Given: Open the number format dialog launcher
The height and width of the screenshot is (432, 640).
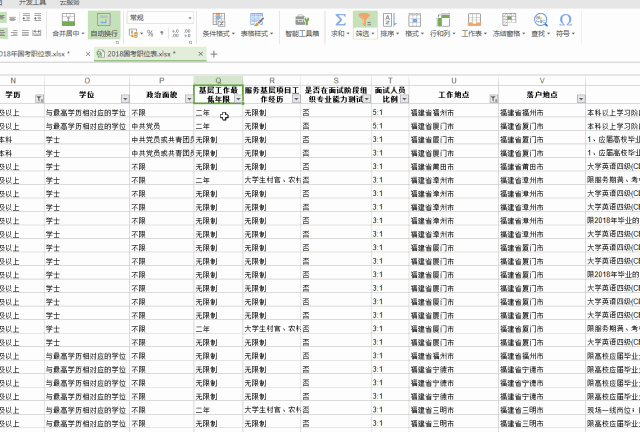Looking at the screenshot, I should 190,42.
